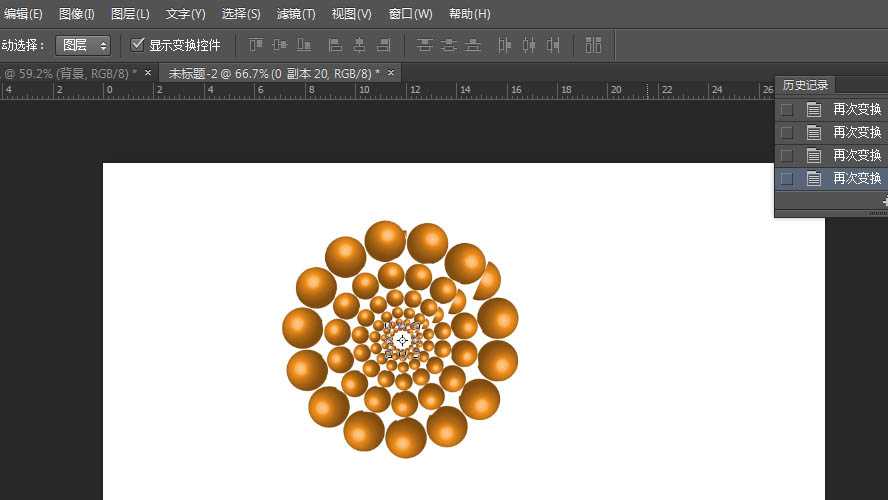This screenshot has width=888, height=500.
Task: Click the align vertical centers icon
Action: click(x=279, y=45)
